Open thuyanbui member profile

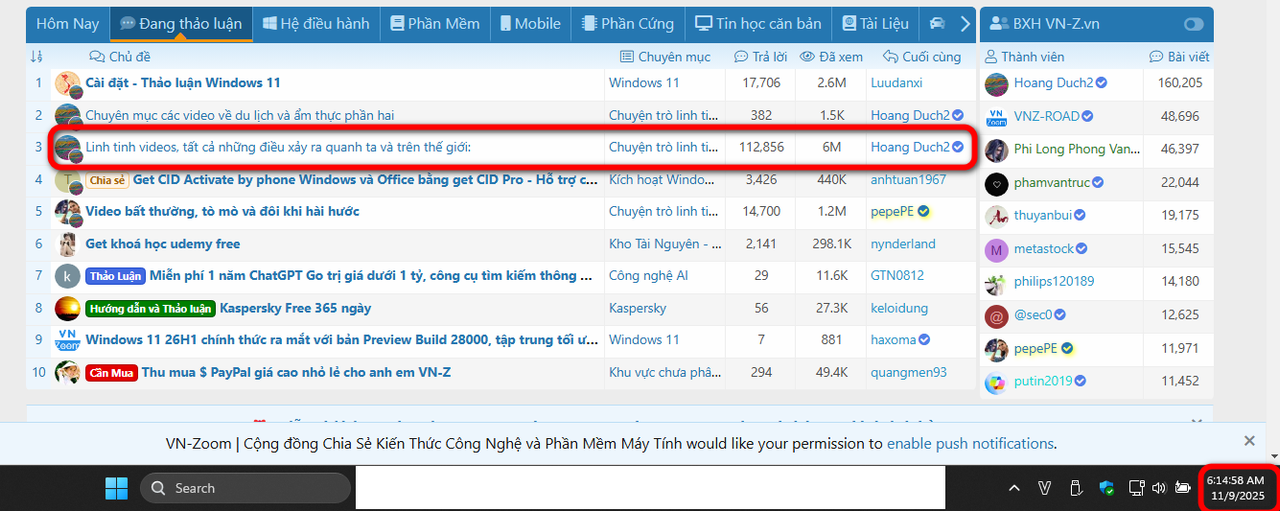(1043, 215)
